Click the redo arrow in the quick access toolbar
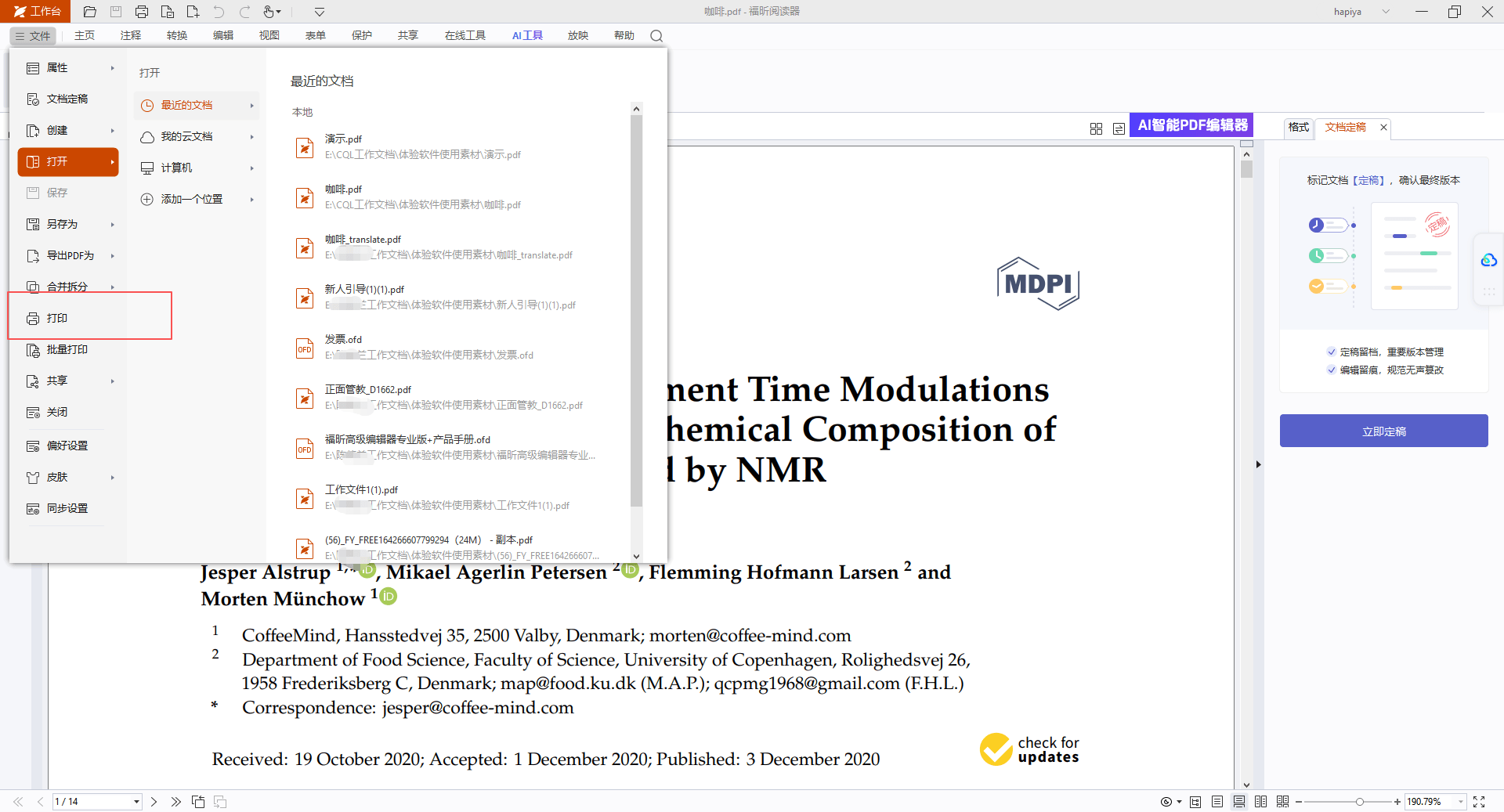1504x812 pixels. tap(245, 12)
